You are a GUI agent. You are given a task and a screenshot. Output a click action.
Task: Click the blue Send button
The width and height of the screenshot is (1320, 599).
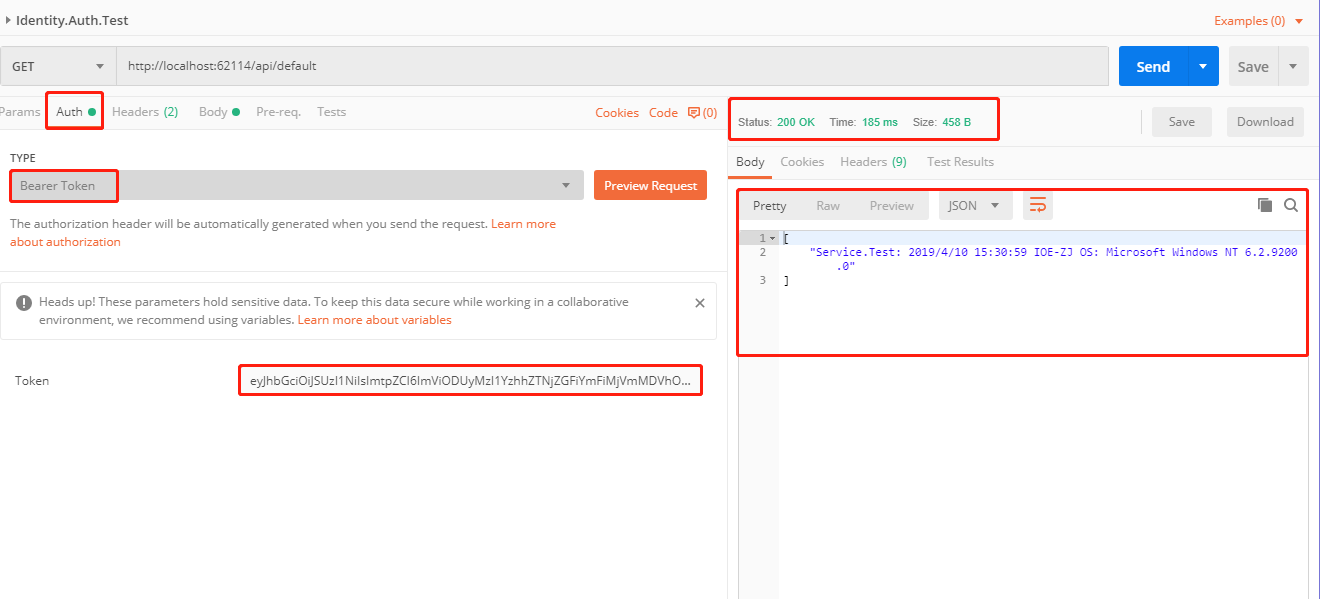pos(1153,67)
